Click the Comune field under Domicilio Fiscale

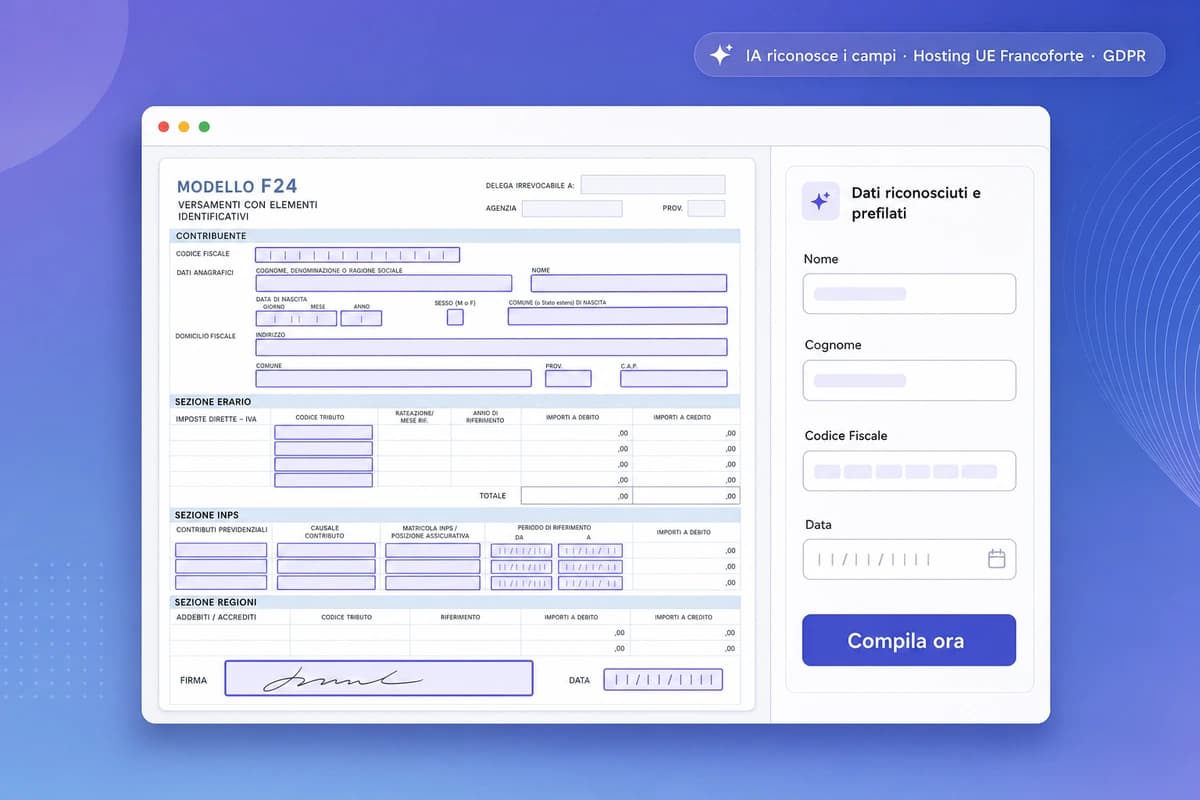pos(393,378)
